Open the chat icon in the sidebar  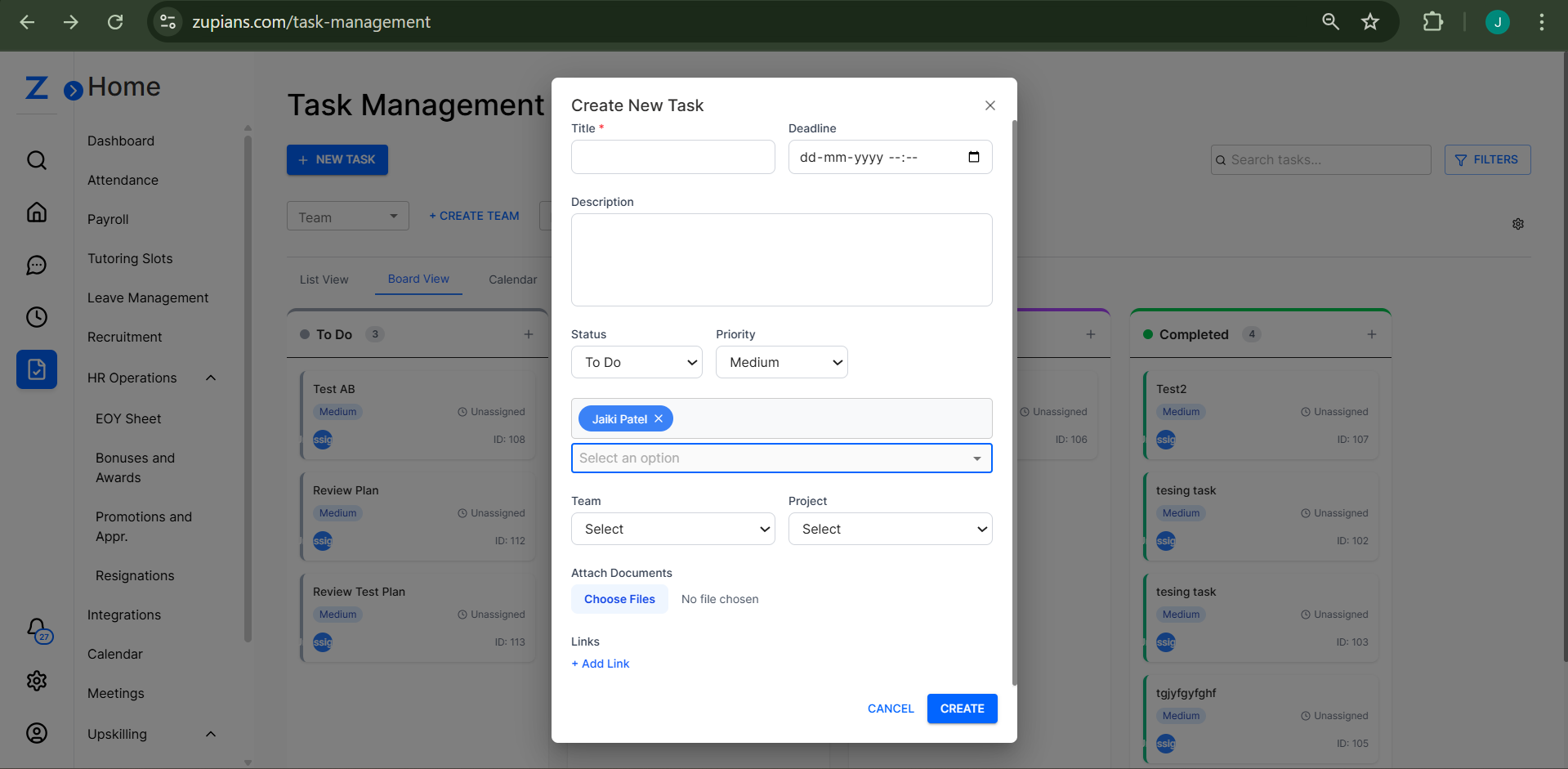click(x=36, y=264)
